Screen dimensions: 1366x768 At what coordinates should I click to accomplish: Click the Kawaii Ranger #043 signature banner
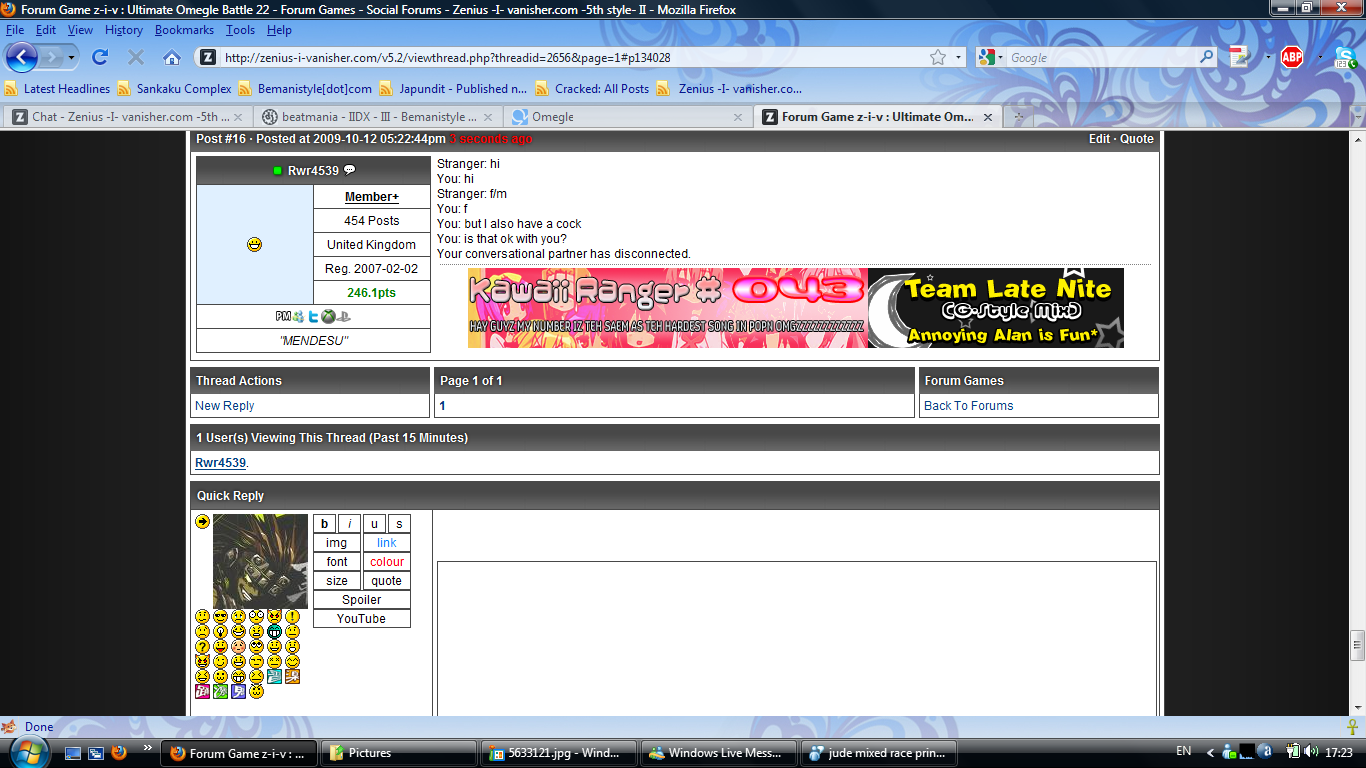point(668,308)
